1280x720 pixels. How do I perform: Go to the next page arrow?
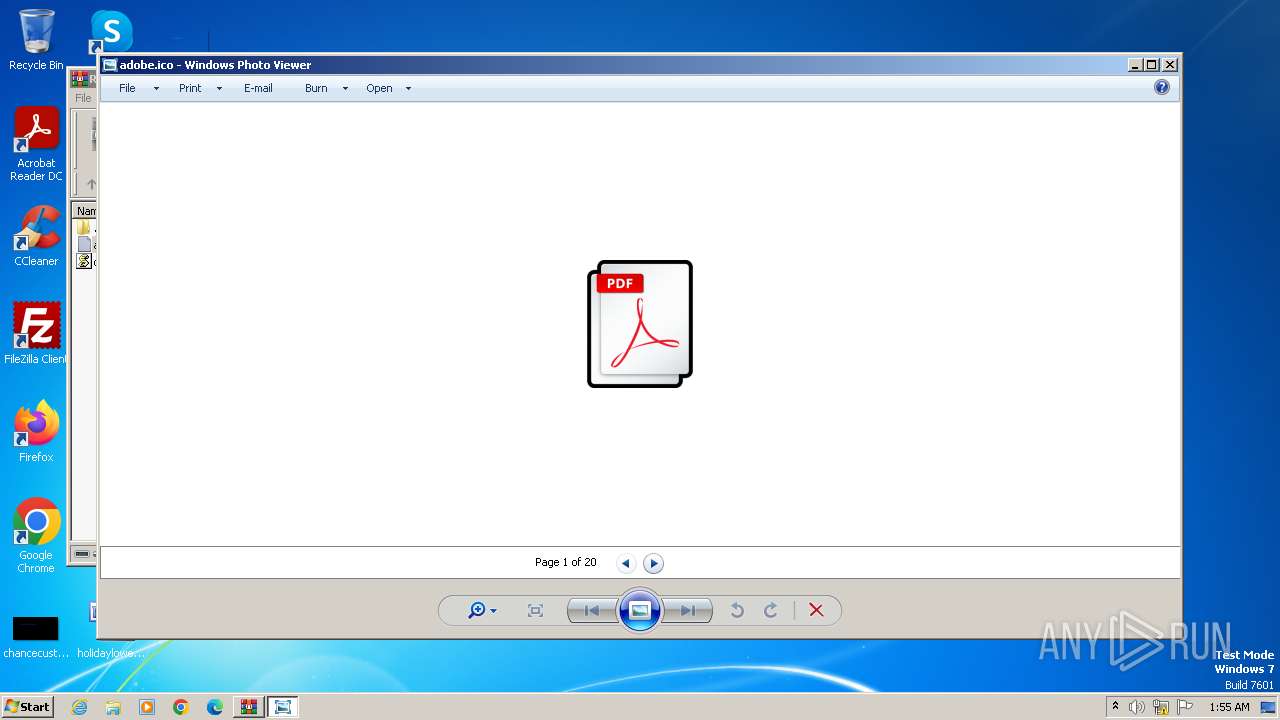(x=653, y=563)
